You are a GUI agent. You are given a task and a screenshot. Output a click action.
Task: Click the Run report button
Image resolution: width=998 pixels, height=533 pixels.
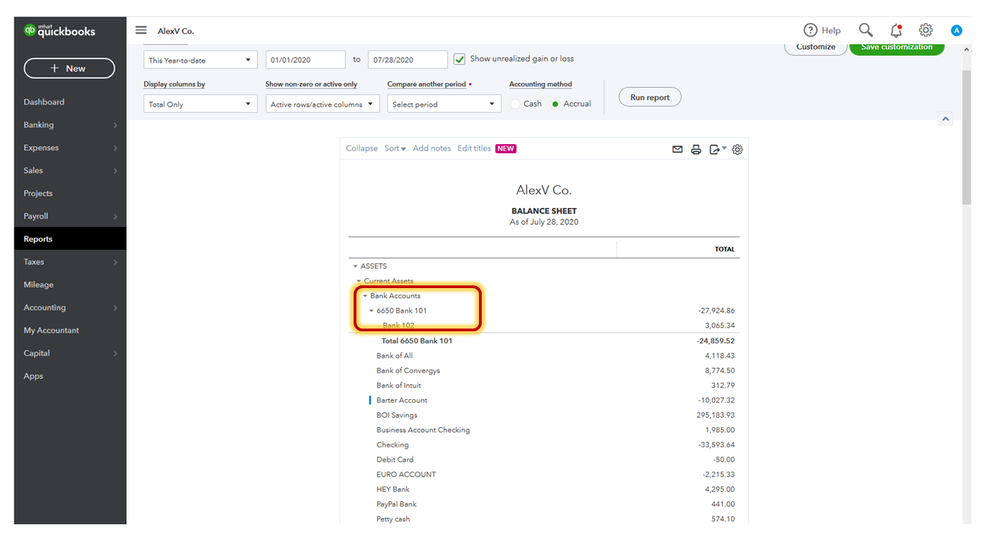point(650,97)
